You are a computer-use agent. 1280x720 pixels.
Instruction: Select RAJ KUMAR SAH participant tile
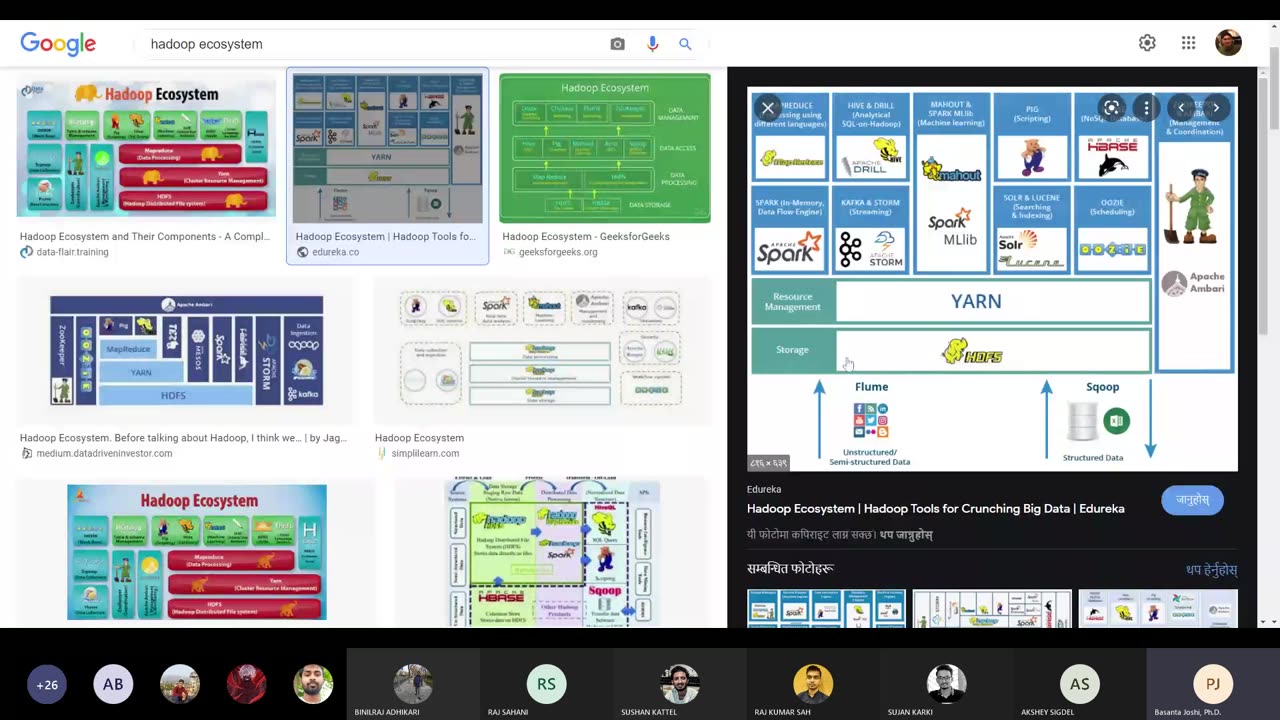click(x=813, y=684)
